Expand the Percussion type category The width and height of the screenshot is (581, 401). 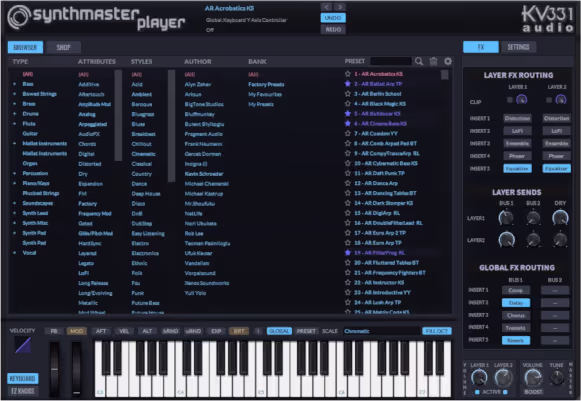tap(14, 173)
